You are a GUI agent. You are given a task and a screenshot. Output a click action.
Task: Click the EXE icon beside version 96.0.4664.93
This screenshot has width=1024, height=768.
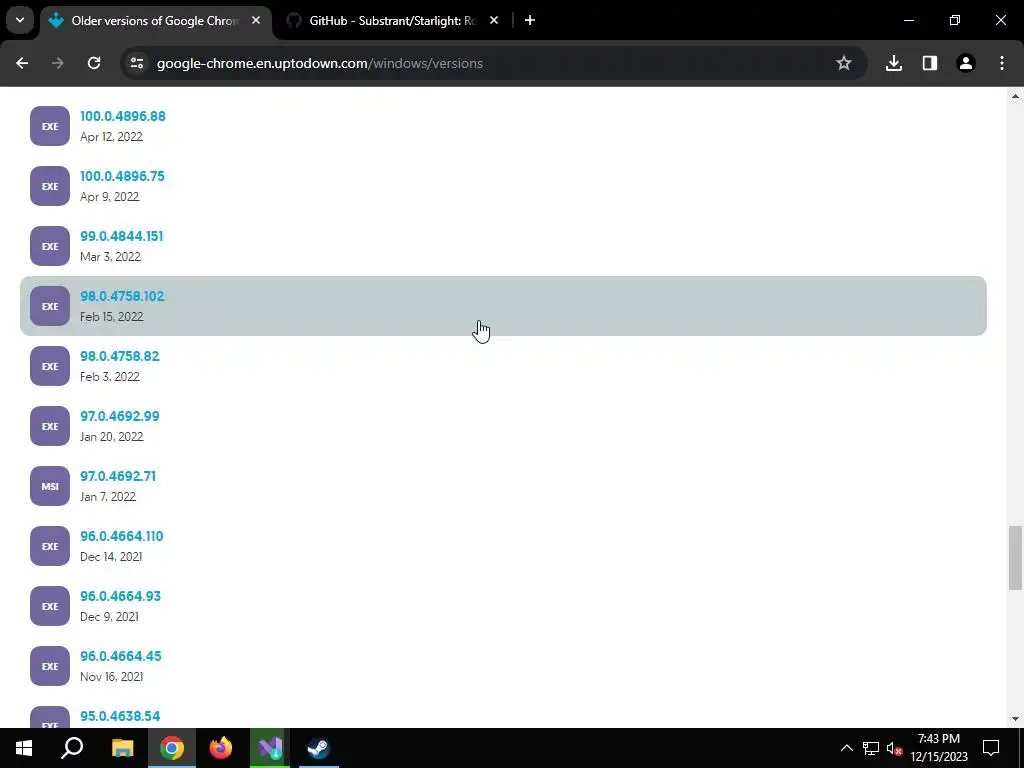[x=50, y=607]
